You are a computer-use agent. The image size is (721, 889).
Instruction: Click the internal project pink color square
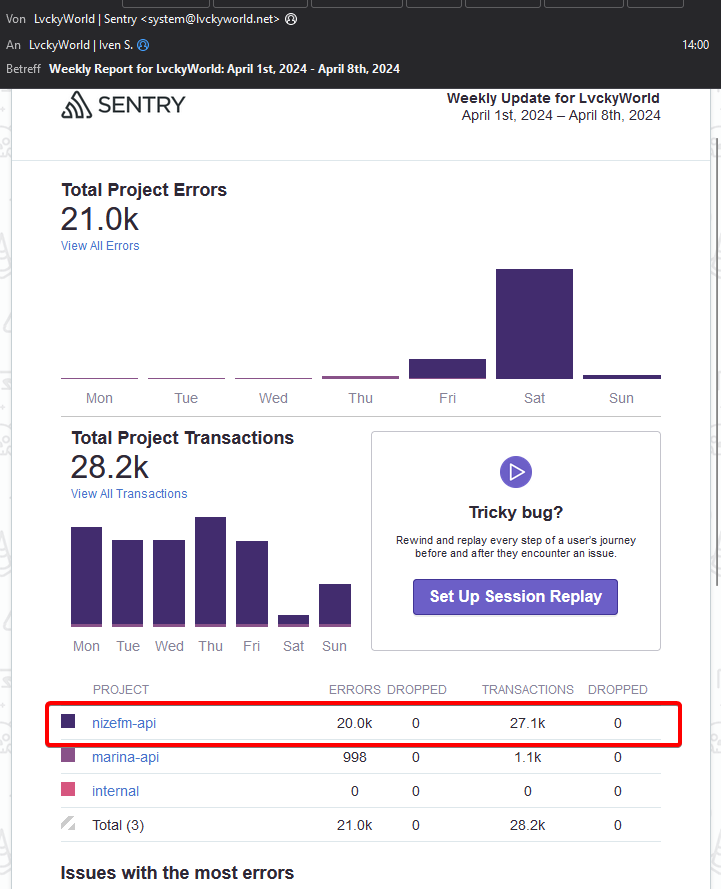coord(68,790)
